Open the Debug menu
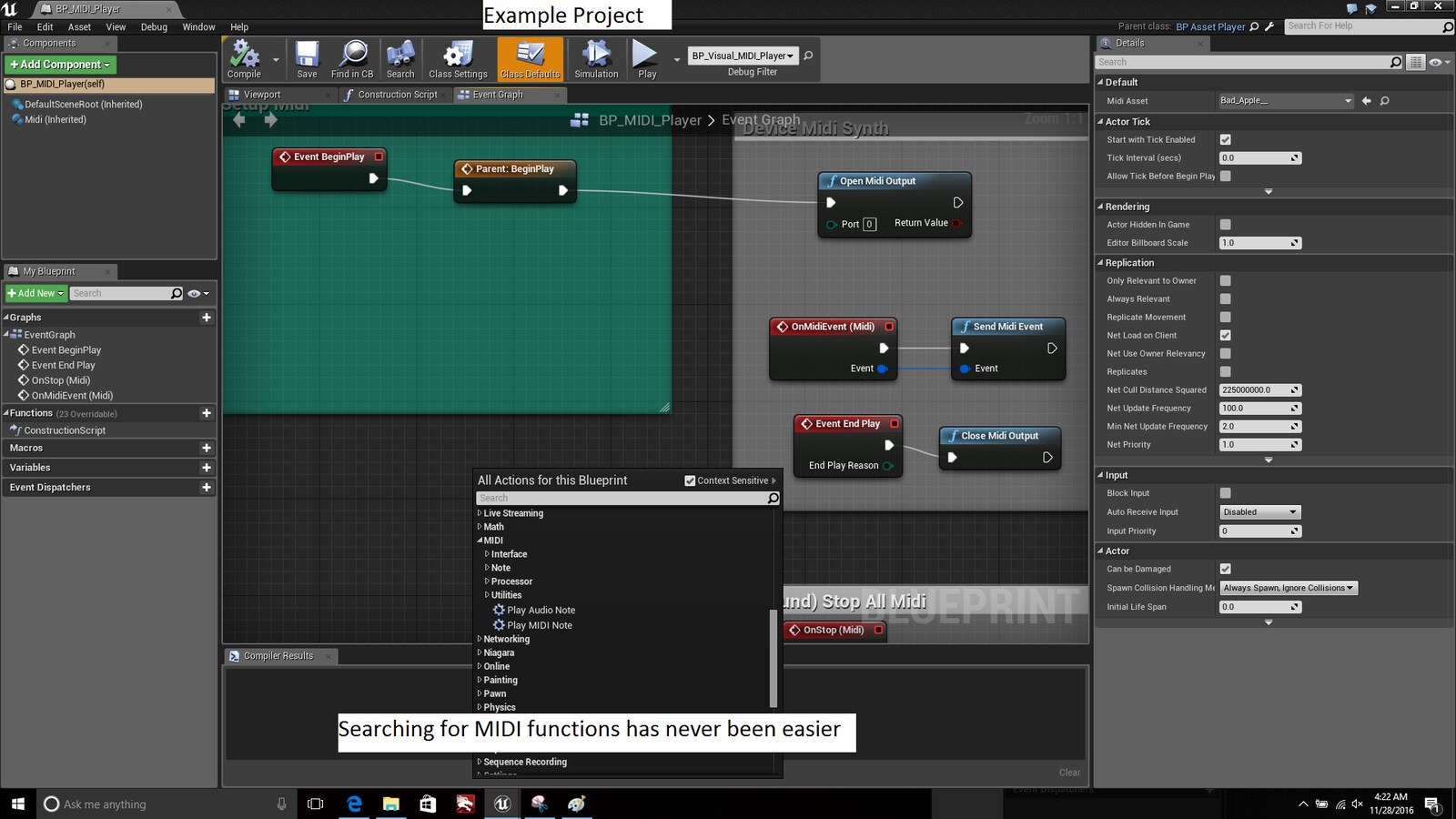 154,27
